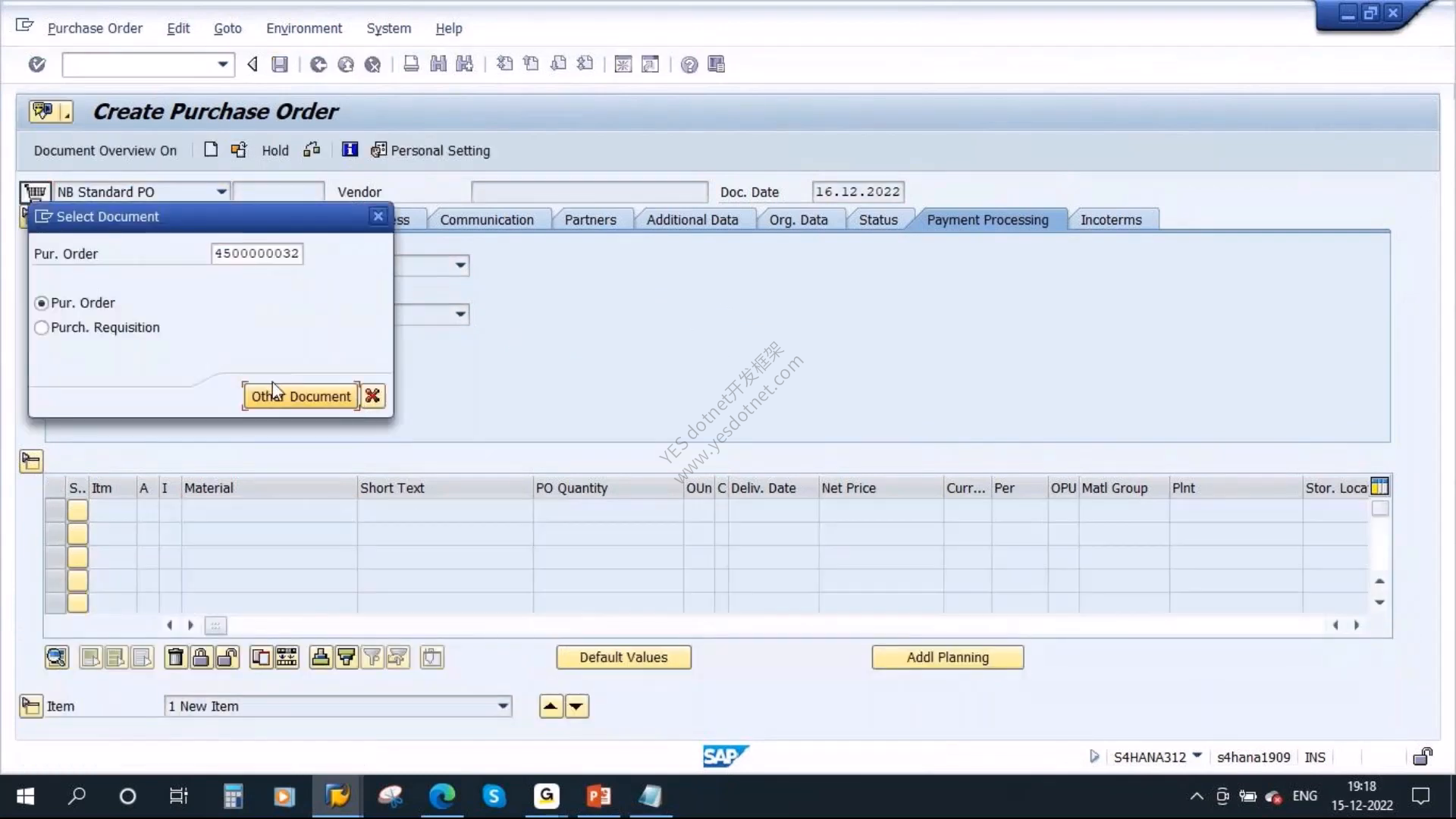Click the green Back arrow icon
The width and height of the screenshot is (1456, 819).
[318, 64]
